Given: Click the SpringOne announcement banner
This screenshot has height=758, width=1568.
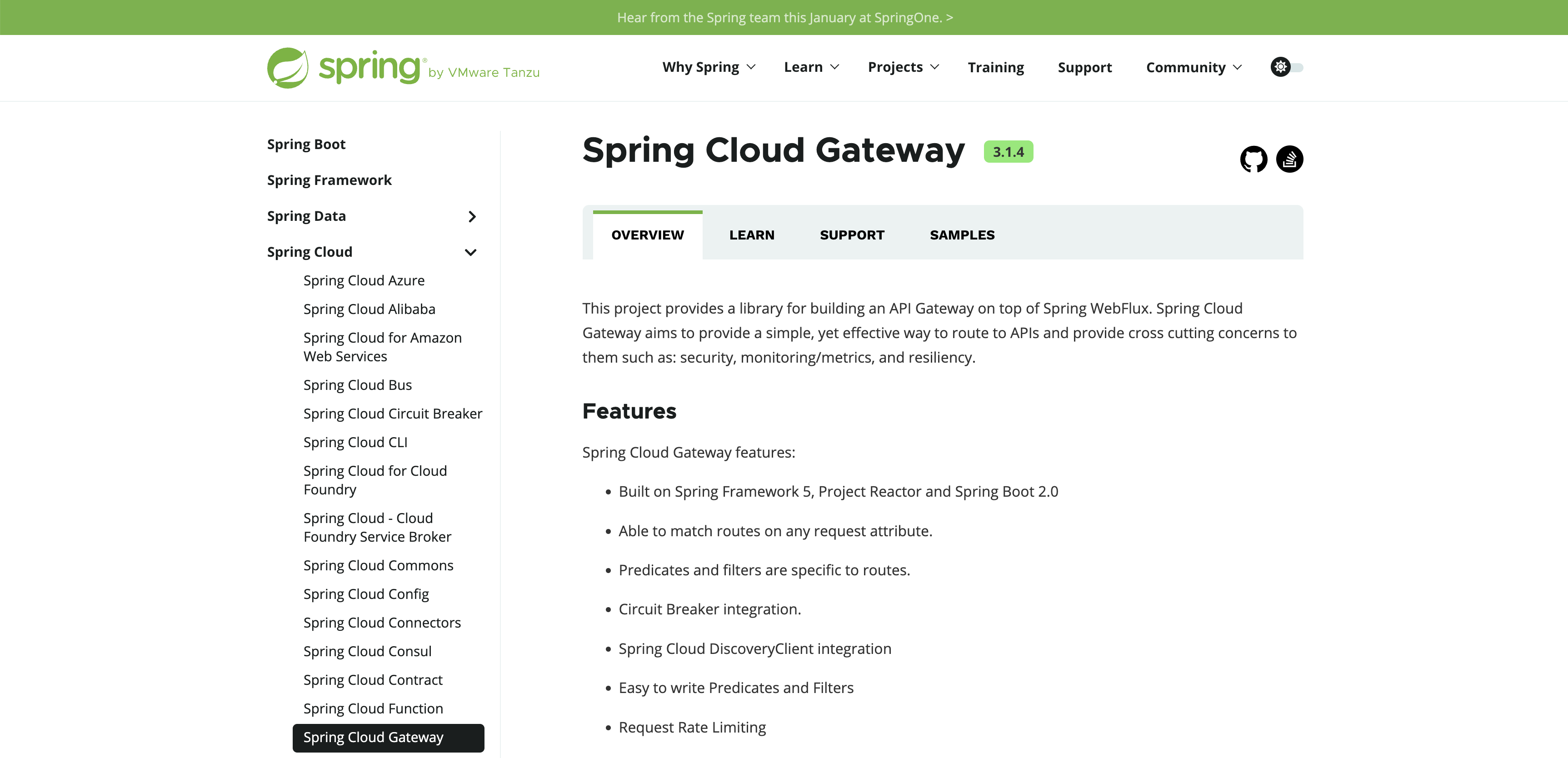Looking at the screenshot, I should pos(784,18).
